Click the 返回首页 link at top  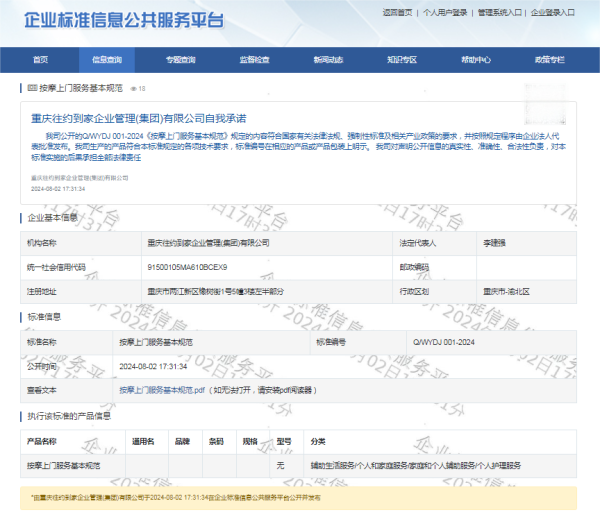[x=397, y=13]
